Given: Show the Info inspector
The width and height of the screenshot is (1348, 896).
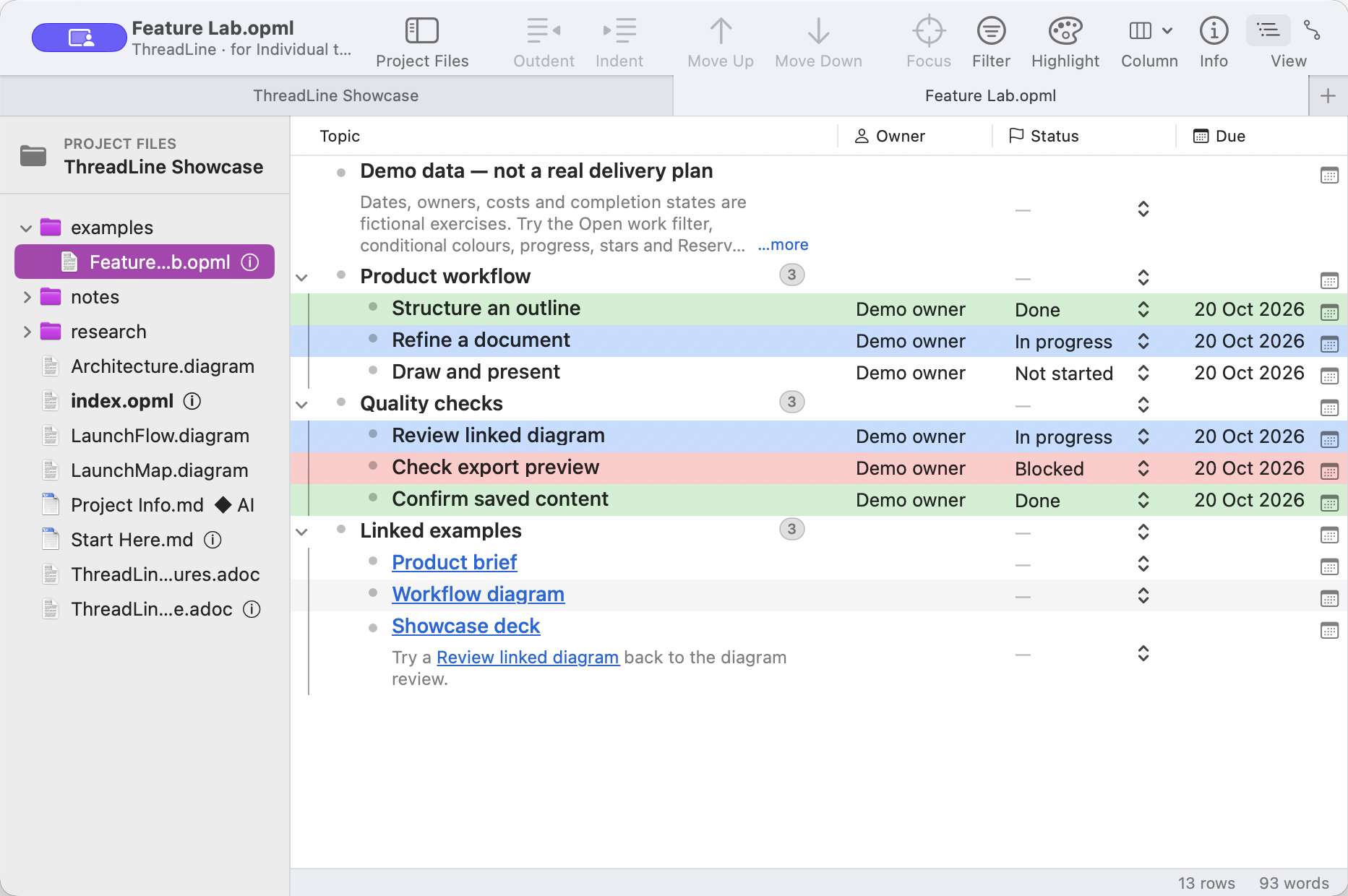Looking at the screenshot, I should (1214, 31).
